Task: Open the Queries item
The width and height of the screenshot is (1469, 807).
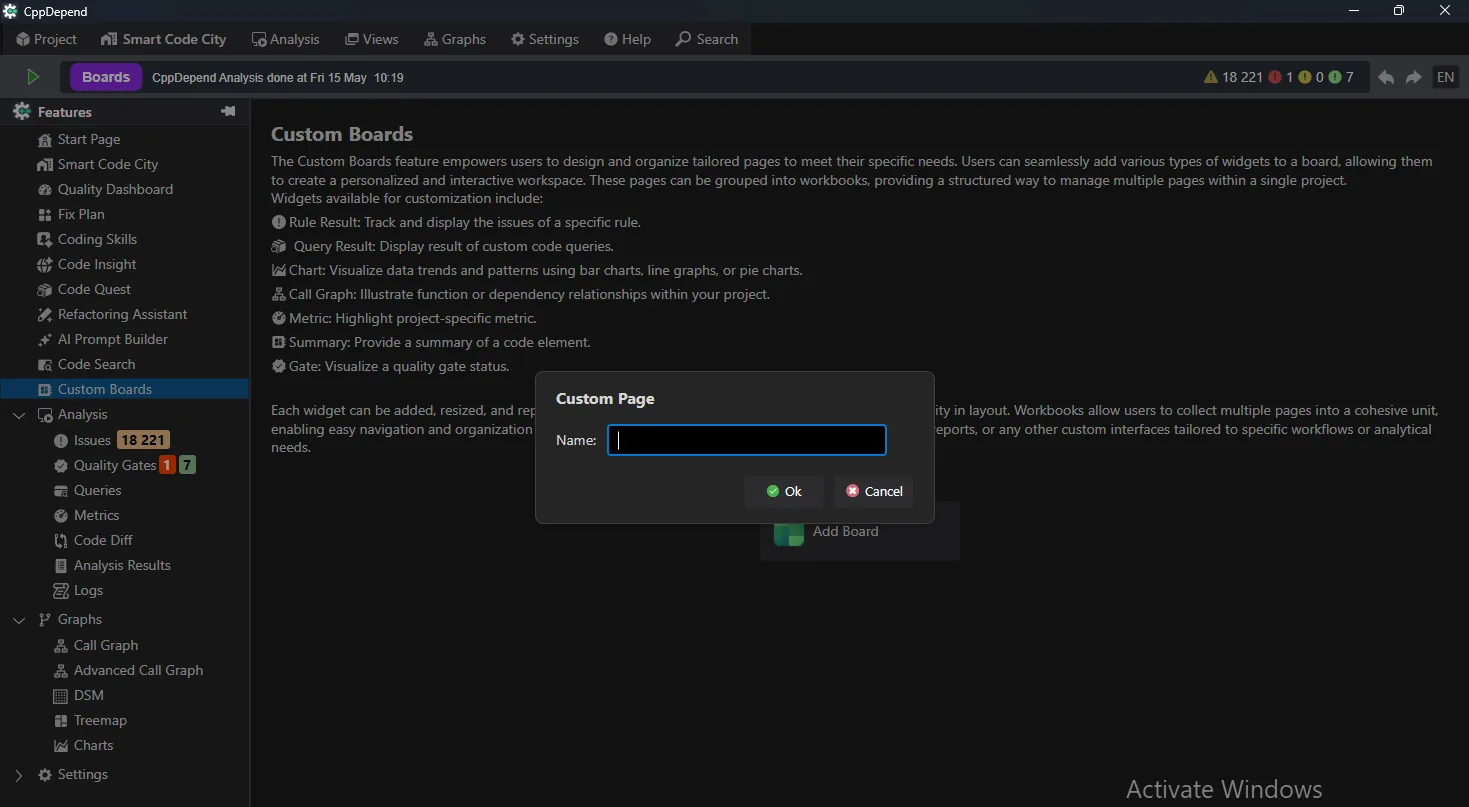Action: (x=87, y=490)
